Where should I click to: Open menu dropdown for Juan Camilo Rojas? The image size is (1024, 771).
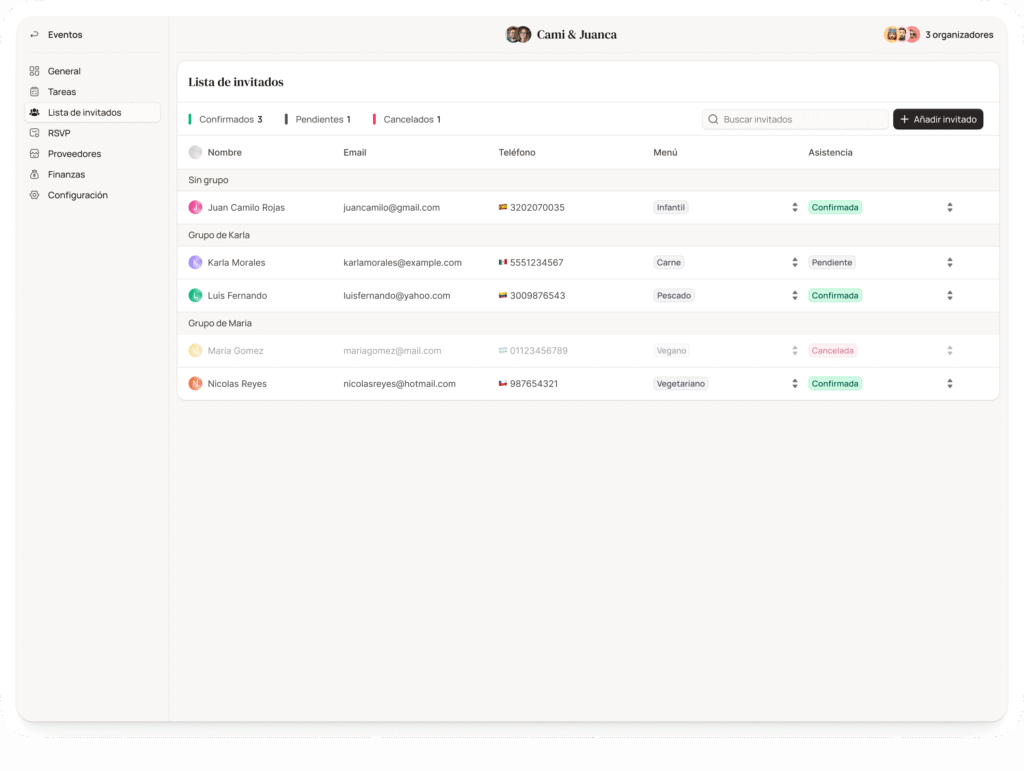click(795, 208)
